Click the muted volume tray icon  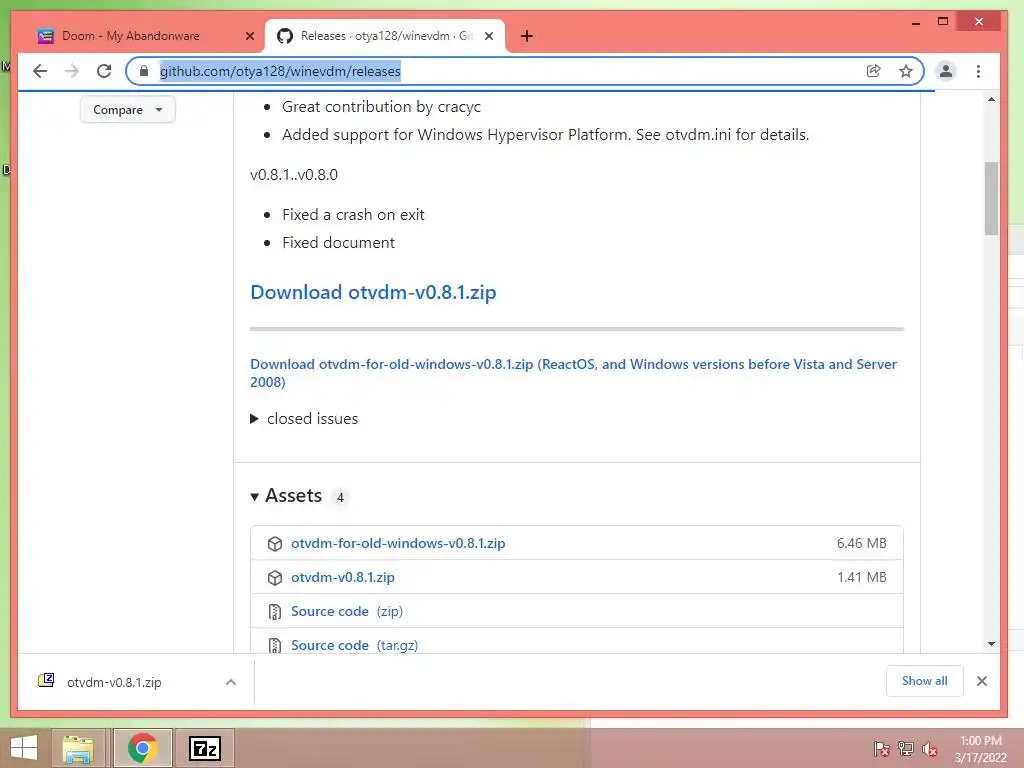pyautogui.click(x=929, y=749)
